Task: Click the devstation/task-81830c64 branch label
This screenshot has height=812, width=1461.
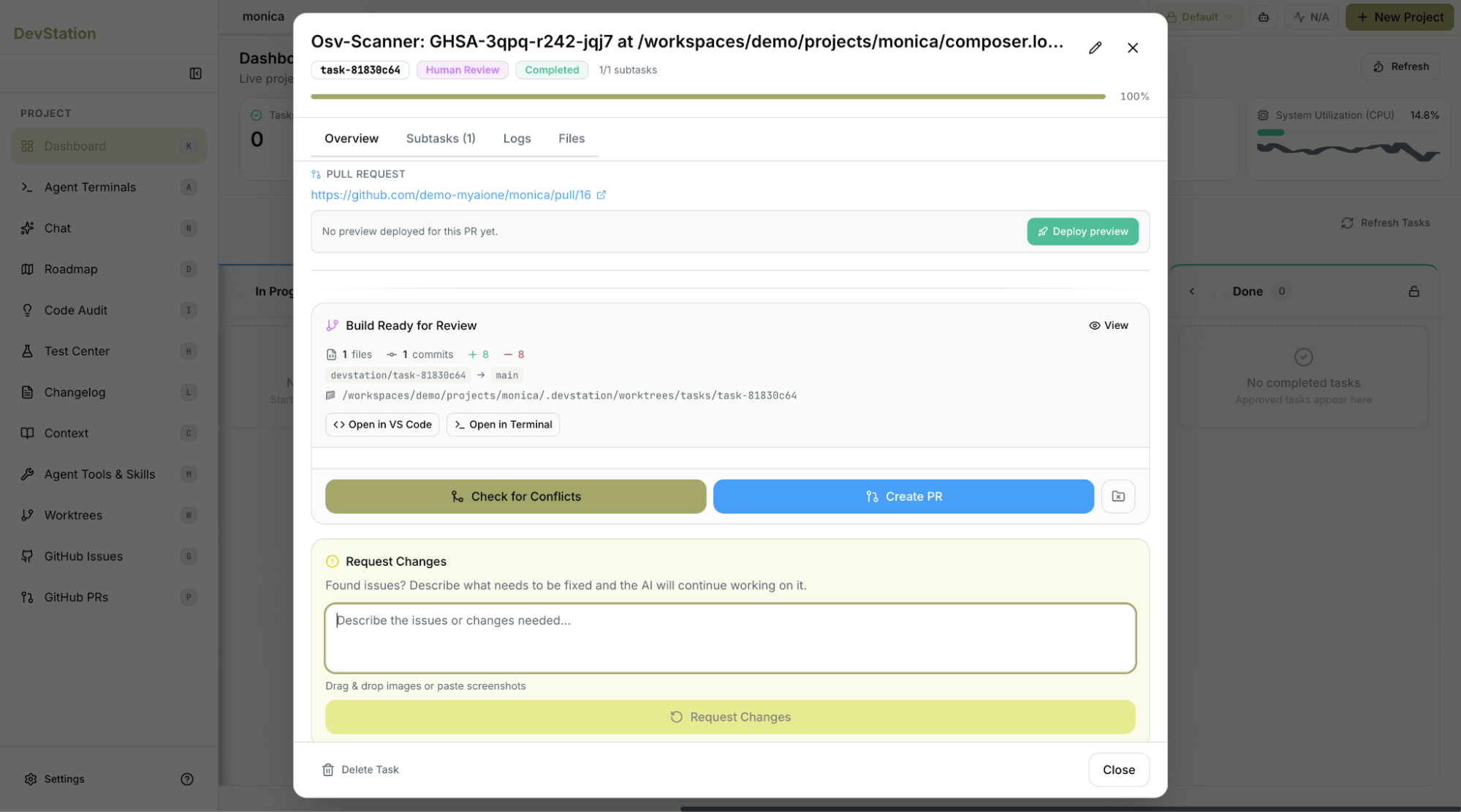Action: click(x=398, y=376)
